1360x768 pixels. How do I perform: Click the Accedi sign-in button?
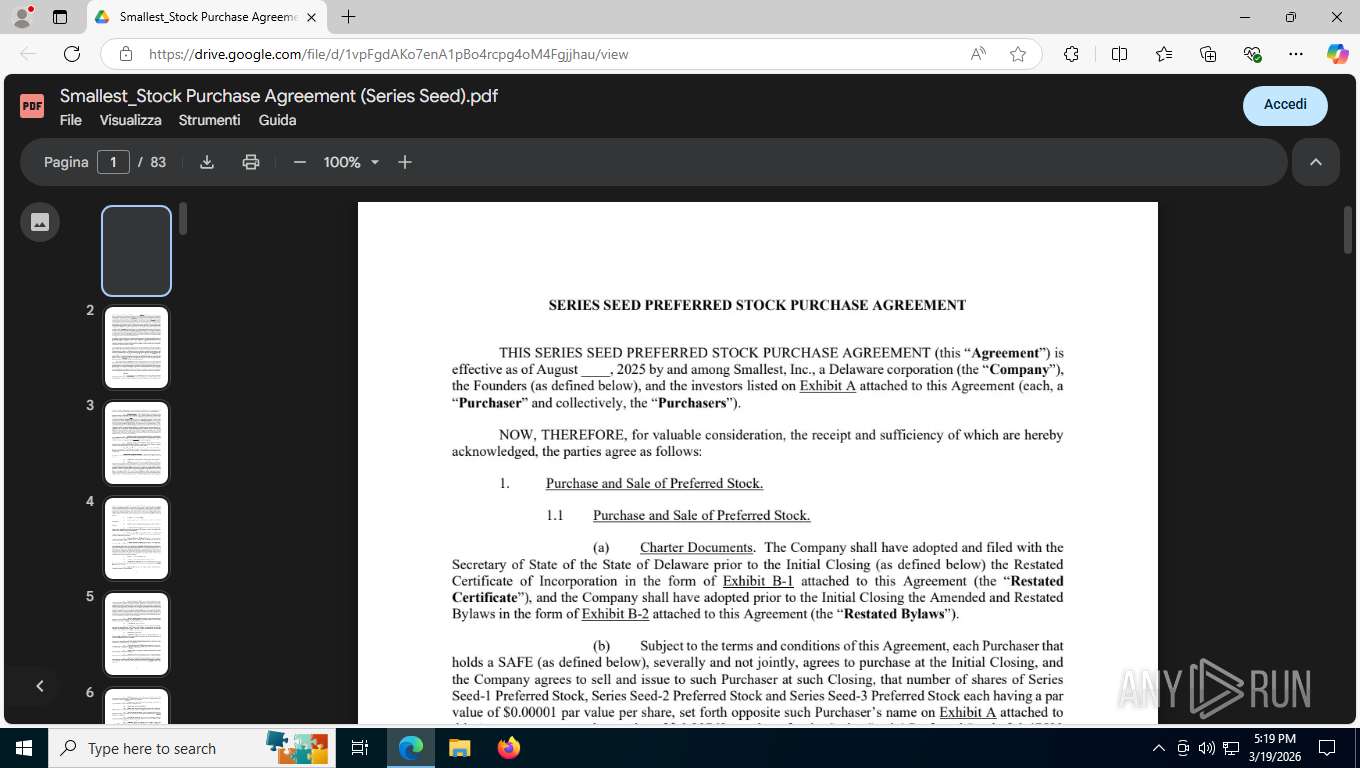[1285, 105]
